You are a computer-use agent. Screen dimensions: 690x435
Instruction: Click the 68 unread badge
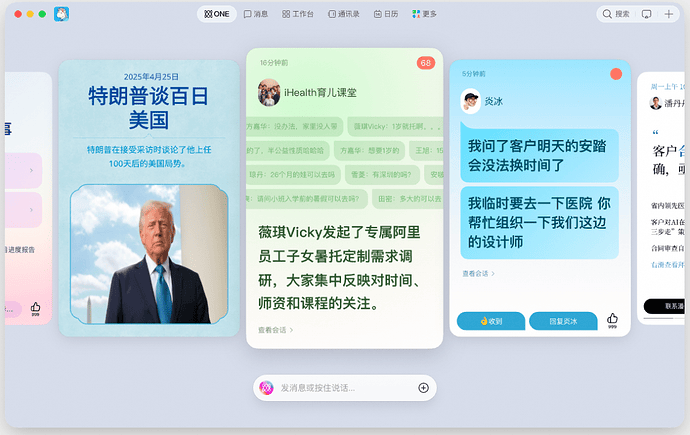pyautogui.click(x=426, y=63)
